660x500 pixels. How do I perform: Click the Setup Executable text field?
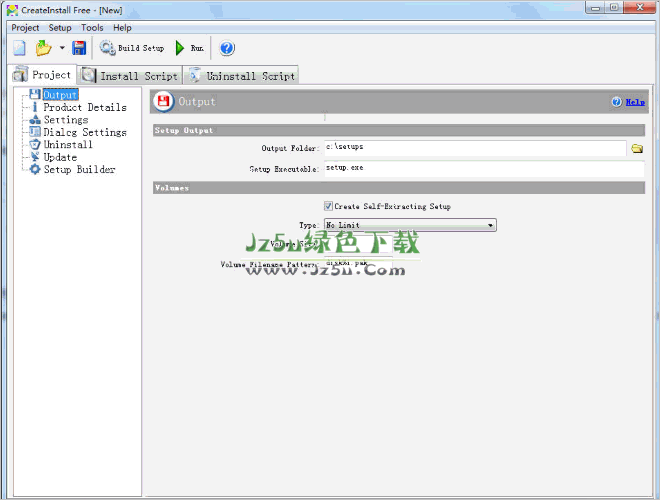pos(484,168)
